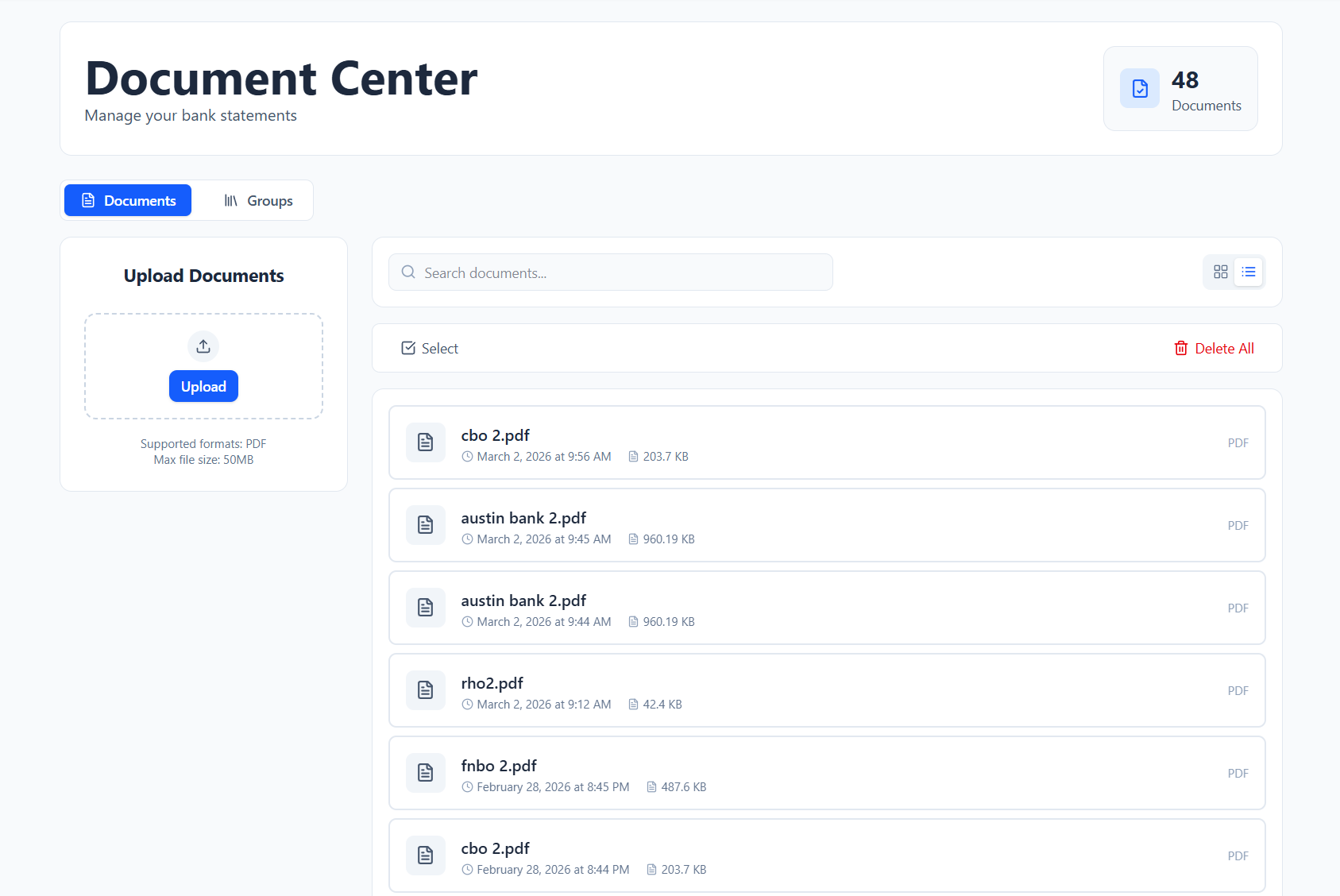Click the PDF label on rho2.pdf row
The image size is (1340, 896).
tap(1238, 690)
